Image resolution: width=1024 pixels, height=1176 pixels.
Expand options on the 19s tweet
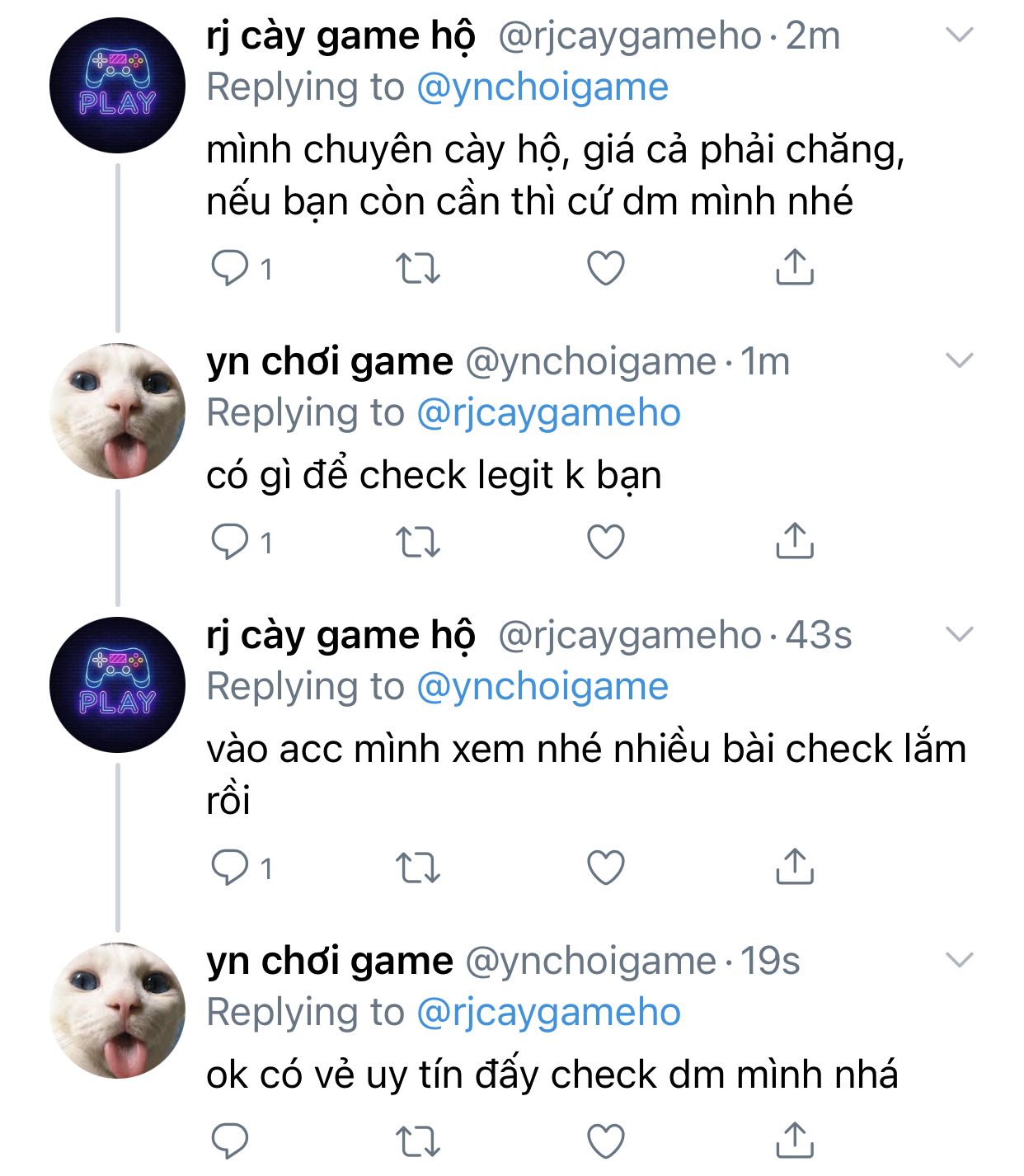tap(960, 960)
